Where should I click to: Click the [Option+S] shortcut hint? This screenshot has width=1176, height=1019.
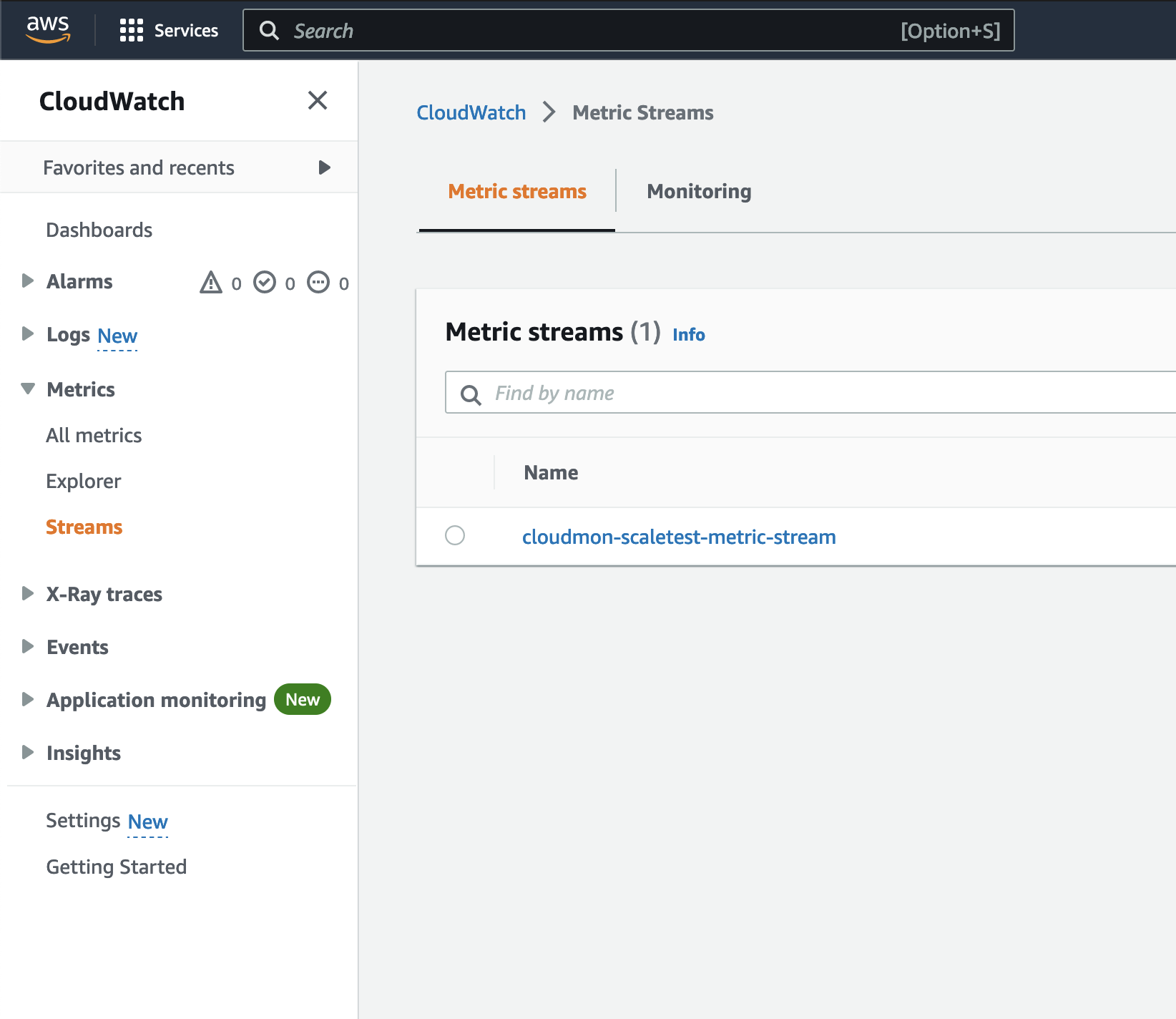pos(950,31)
